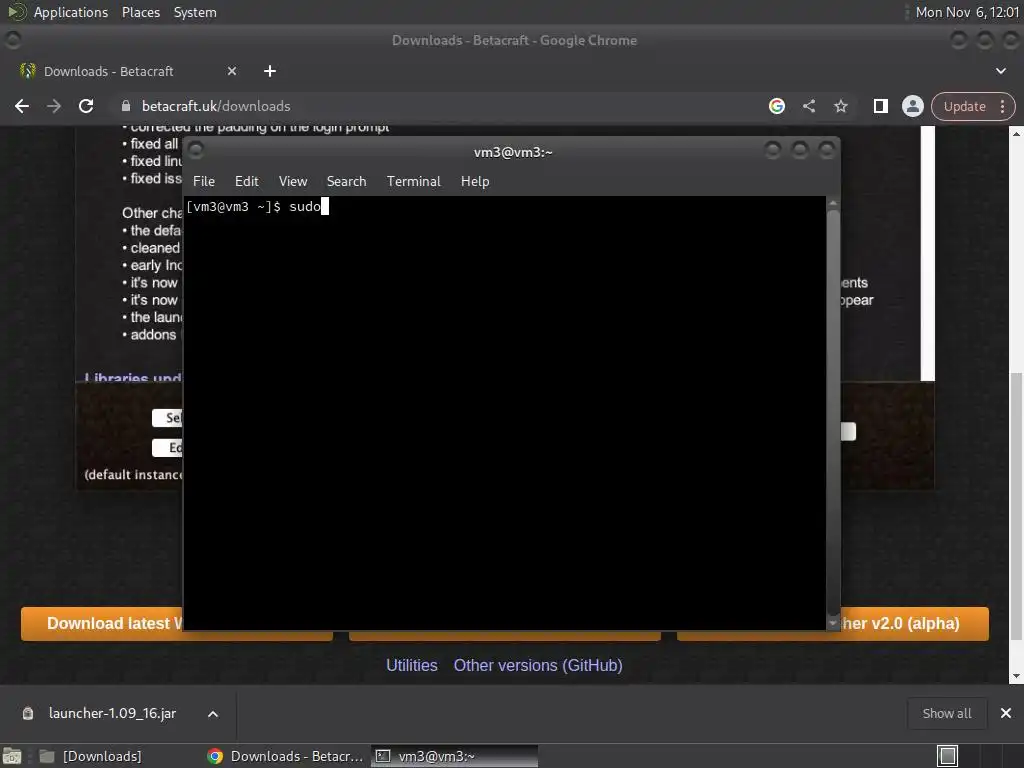Click the terminal window menu button
This screenshot has height=768, width=1024.
(195, 151)
